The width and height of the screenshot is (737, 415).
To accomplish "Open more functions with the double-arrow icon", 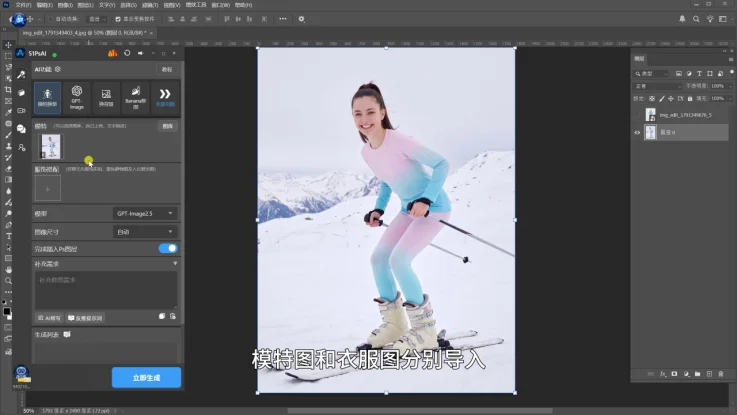I will click(x=165, y=97).
